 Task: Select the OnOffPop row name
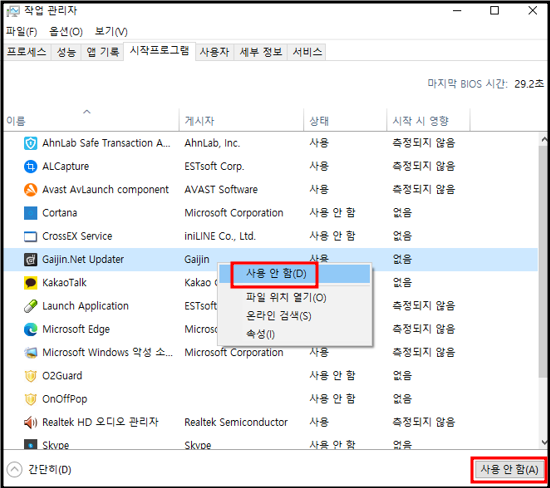click(x=65, y=399)
